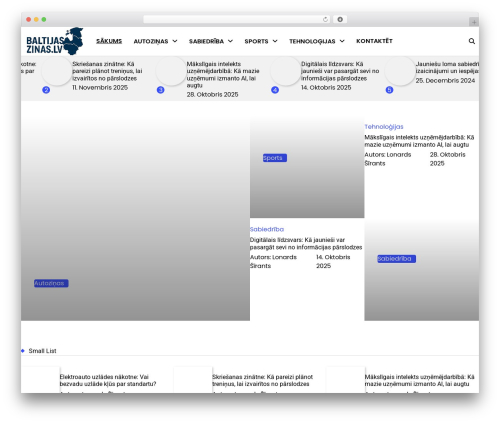Open the Sabiedrība category text link

click(267, 229)
